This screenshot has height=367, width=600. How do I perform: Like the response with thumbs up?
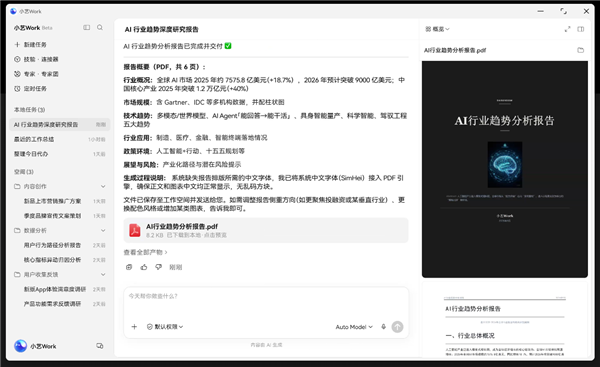(144, 267)
